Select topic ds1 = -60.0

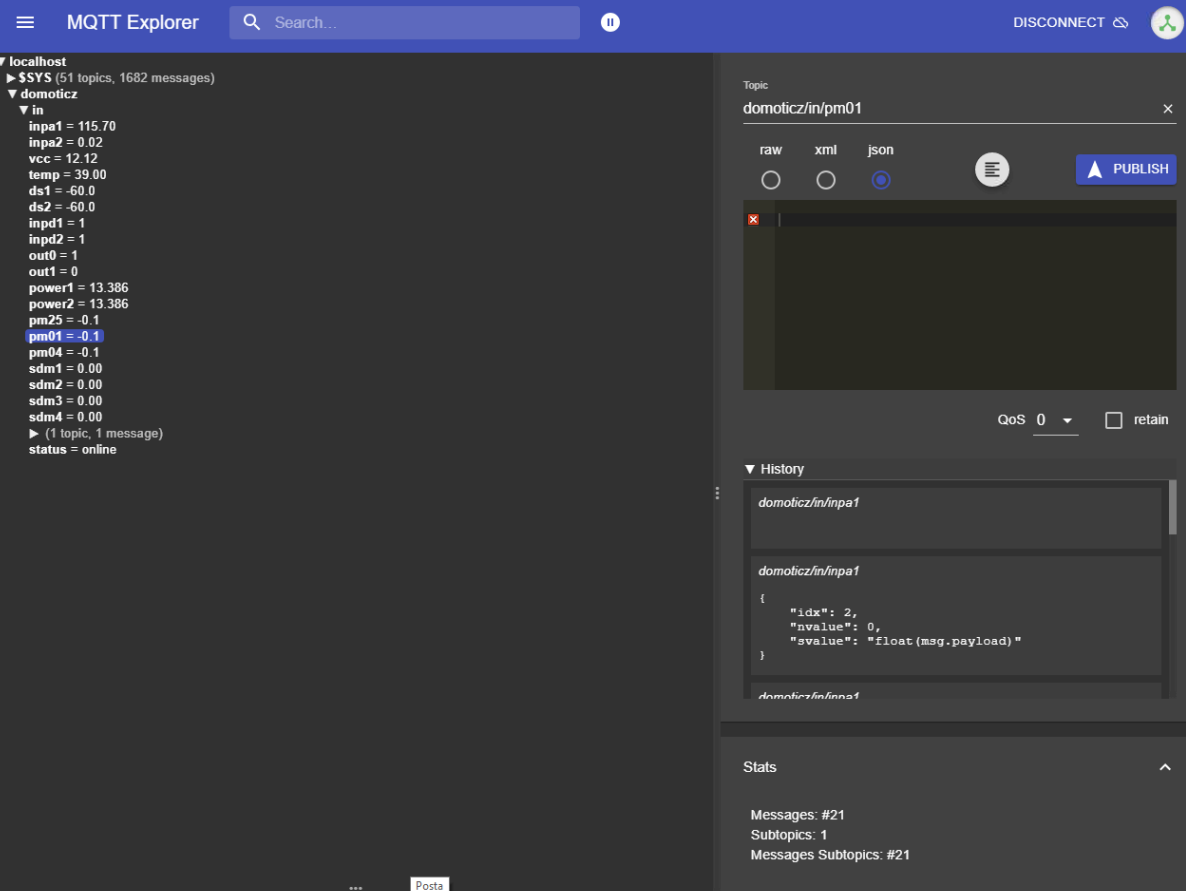click(x=62, y=191)
